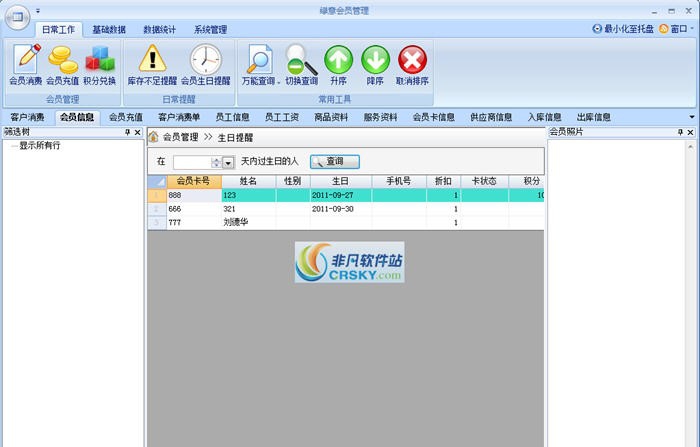
Task: Pin the 会员照片 panel
Action: pos(680,132)
